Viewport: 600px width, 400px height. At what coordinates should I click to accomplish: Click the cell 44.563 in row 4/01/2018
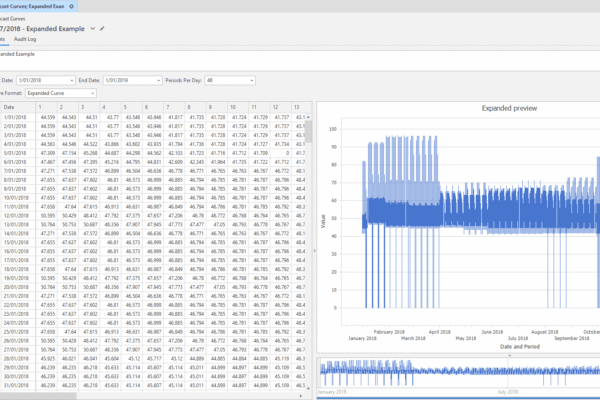tap(48, 144)
